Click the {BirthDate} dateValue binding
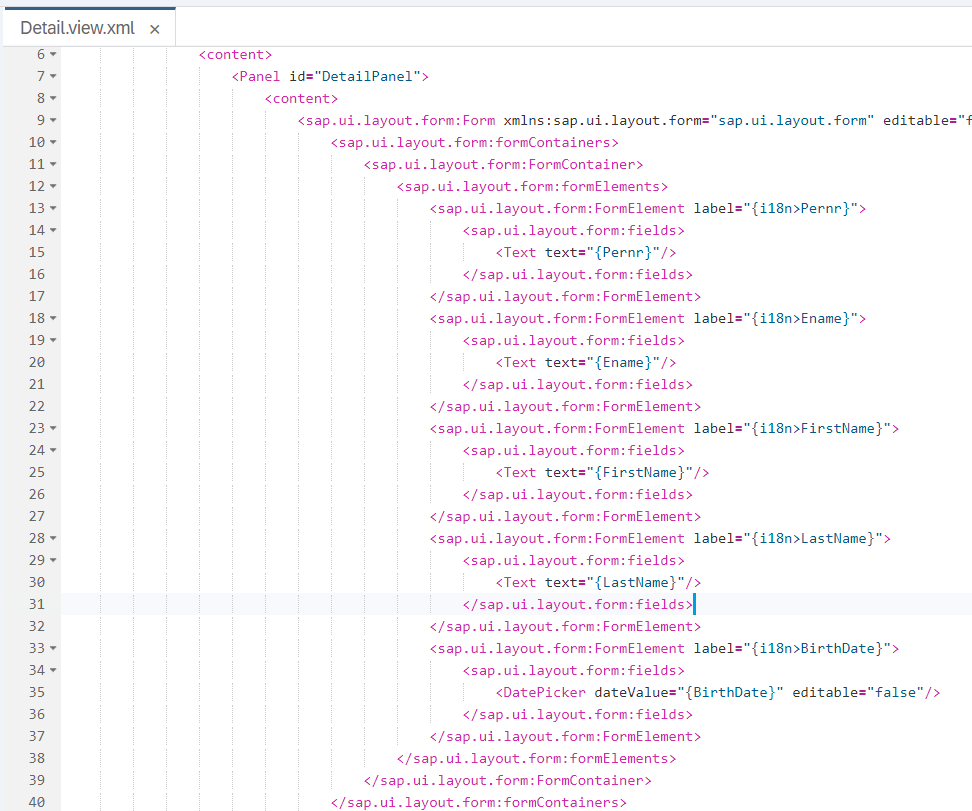This screenshot has height=811, width=972. pos(730,693)
